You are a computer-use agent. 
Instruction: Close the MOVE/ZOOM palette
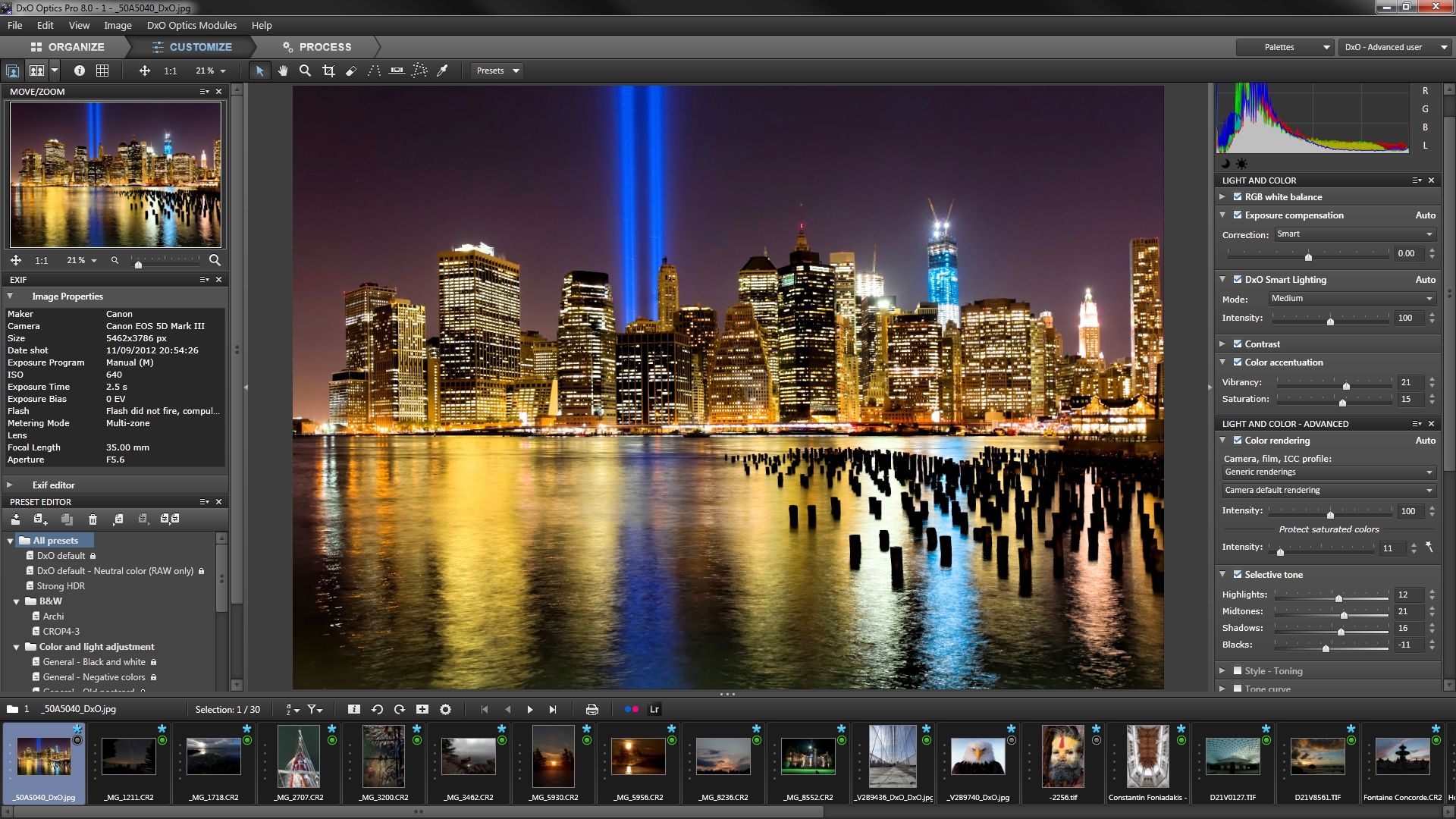219,92
